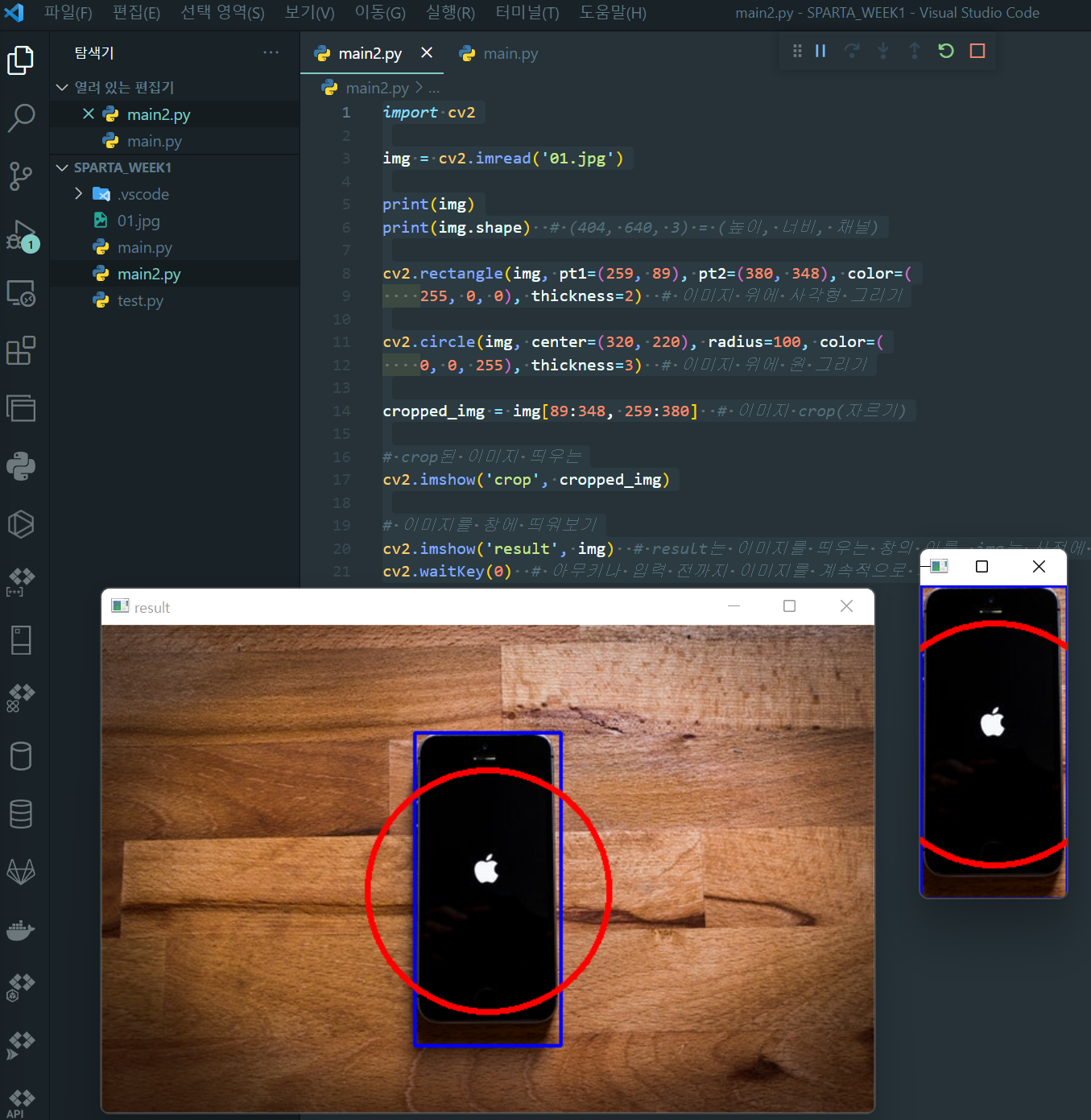The width and height of the screenshot is (1091, 1120).
Task: Click line number 17 in gutter
Action: click(341, 480)
